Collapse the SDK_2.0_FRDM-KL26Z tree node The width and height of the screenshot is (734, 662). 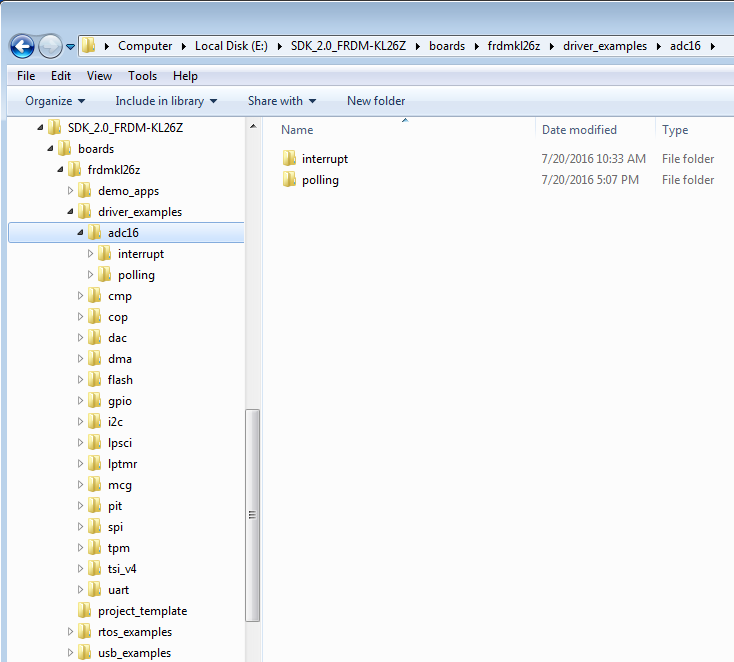click(40, 127)
